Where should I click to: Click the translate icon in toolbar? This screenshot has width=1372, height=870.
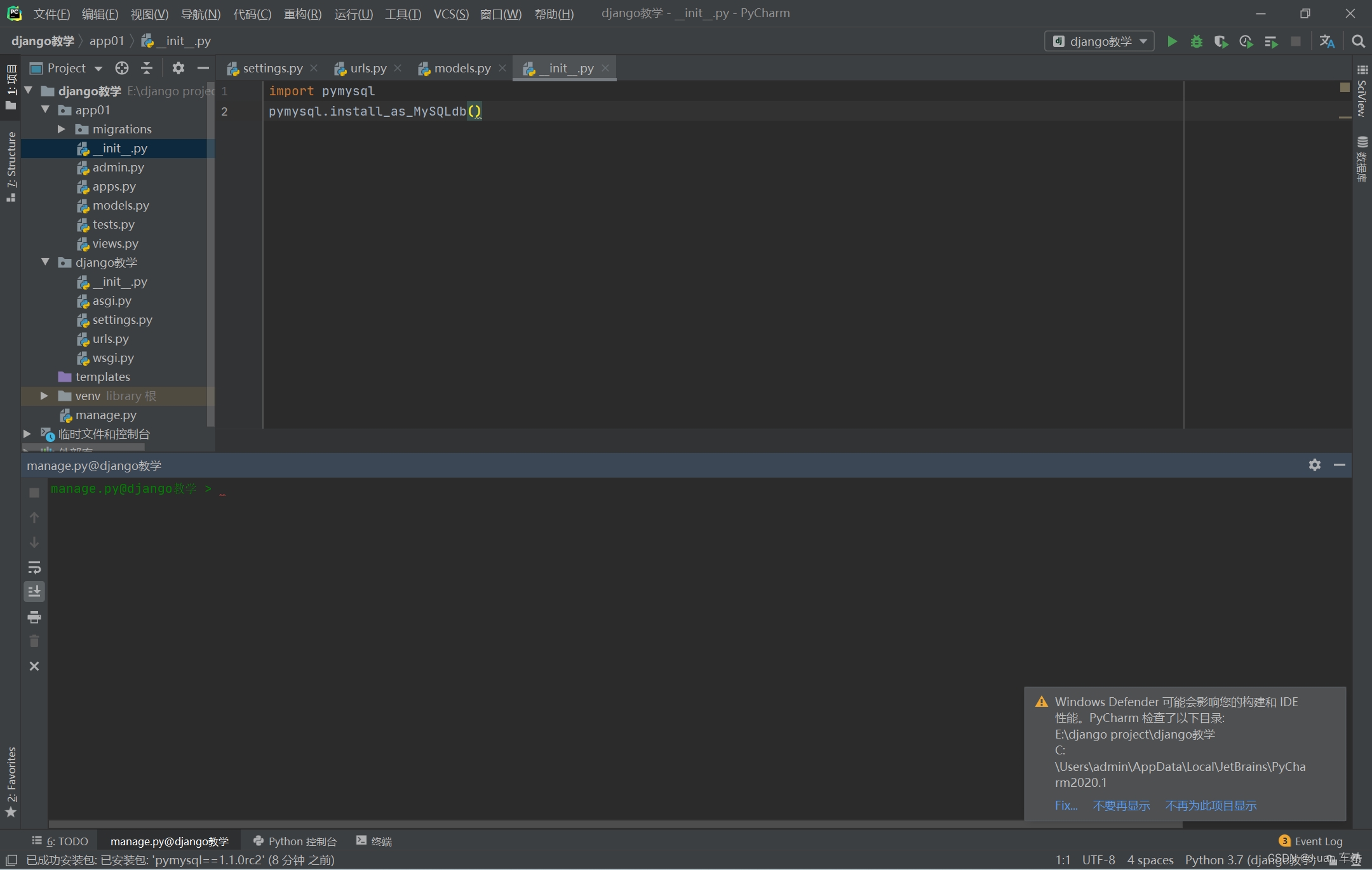point(1326,41)
